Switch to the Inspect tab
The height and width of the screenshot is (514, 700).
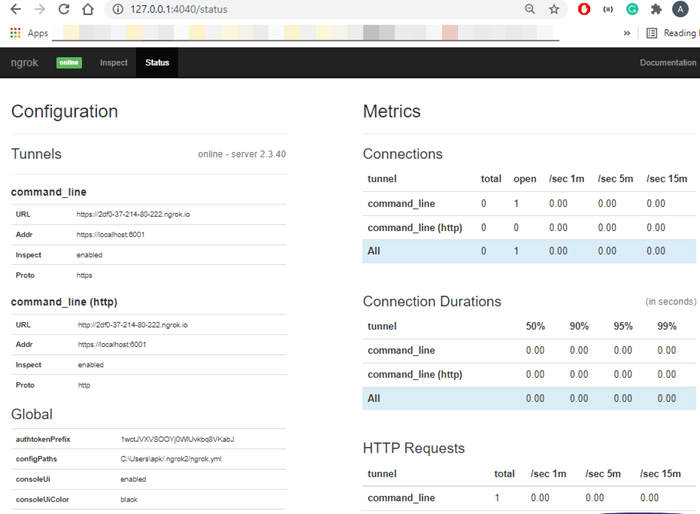(113, 63)
